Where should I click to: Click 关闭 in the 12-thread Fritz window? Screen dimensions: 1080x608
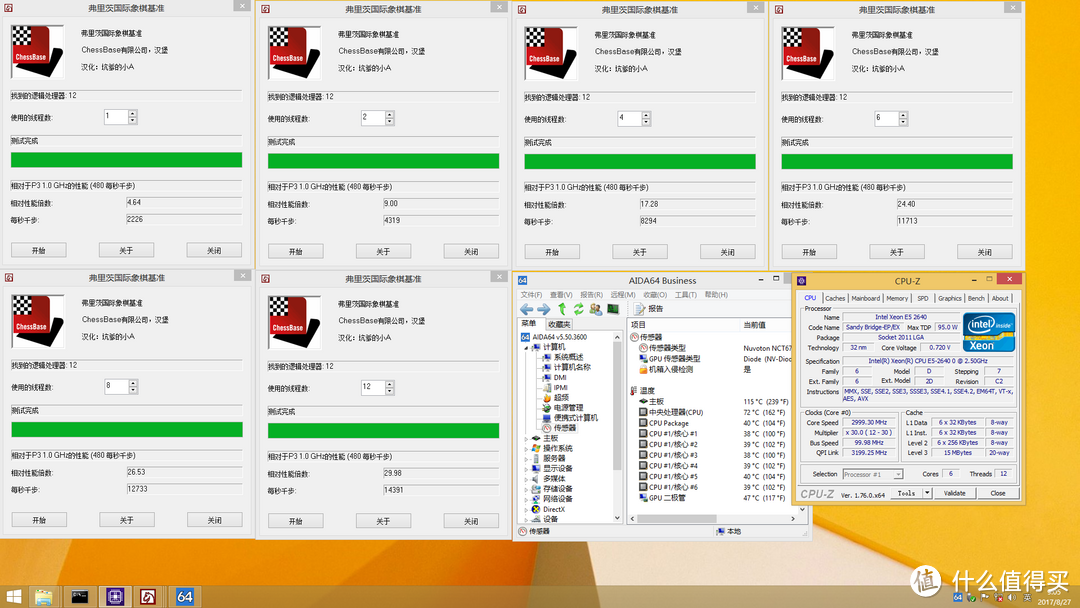(x=471, y=521)
